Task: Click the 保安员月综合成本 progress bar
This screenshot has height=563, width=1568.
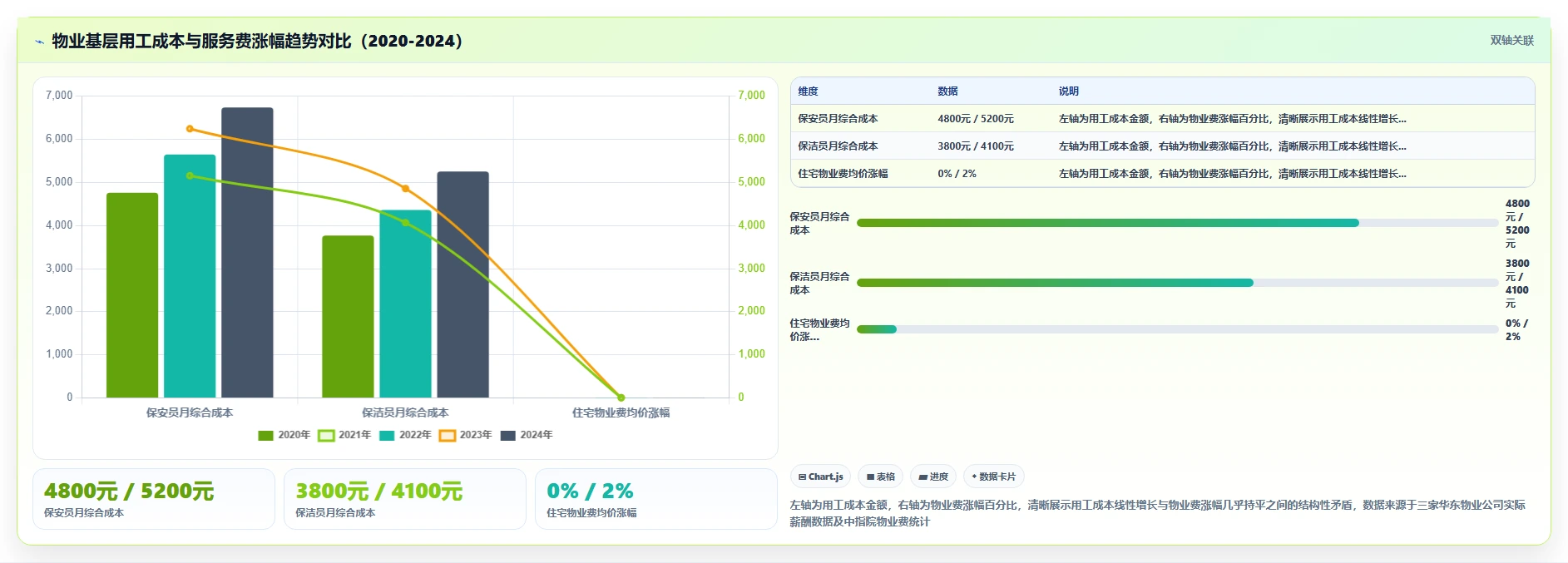Action: [1177, 223]
